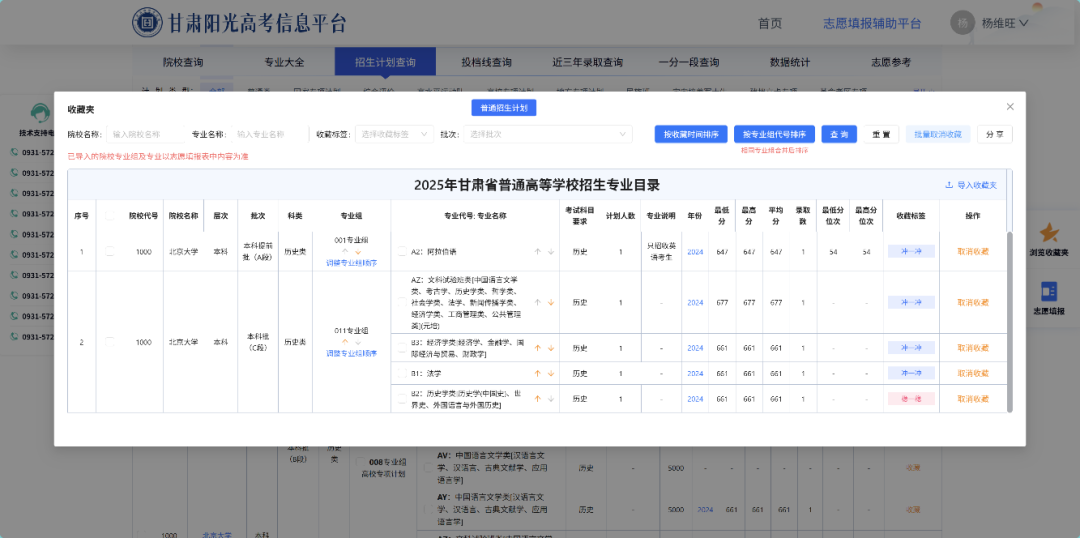Open 志愿填报 document icon on right sidebar
This screenshot has height=538, width=1080.
tap(1049, 291)
